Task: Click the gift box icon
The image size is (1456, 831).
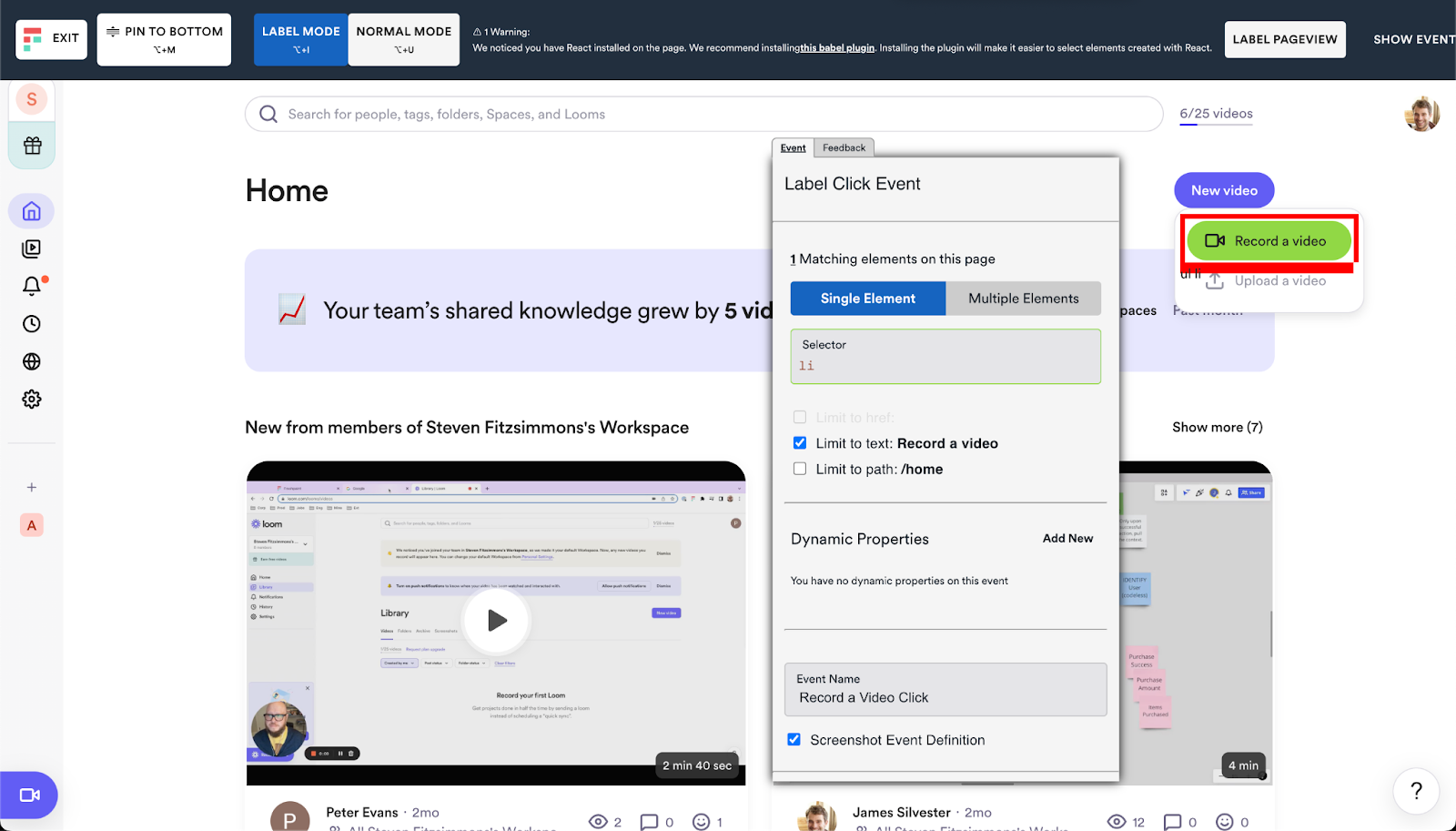Action: click(33, 146)
